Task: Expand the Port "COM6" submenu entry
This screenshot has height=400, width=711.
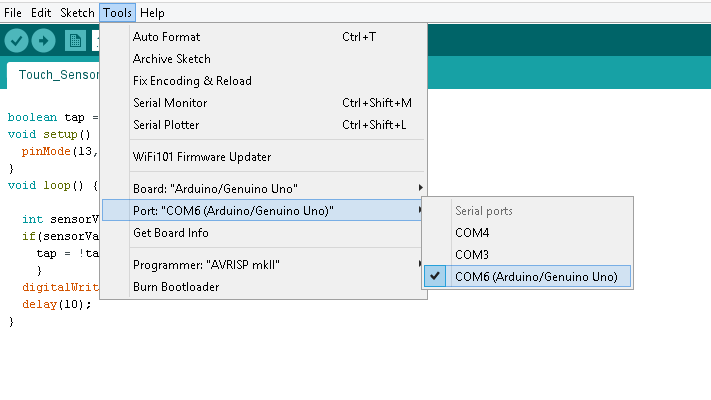Action: point(263,210)
